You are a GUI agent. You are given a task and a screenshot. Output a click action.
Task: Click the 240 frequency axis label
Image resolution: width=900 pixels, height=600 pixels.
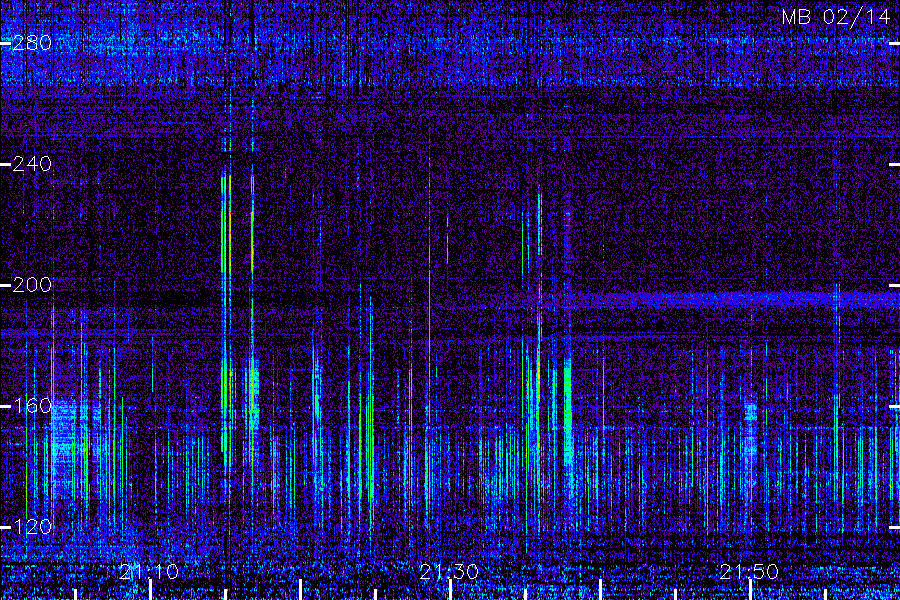click(32, 164)
